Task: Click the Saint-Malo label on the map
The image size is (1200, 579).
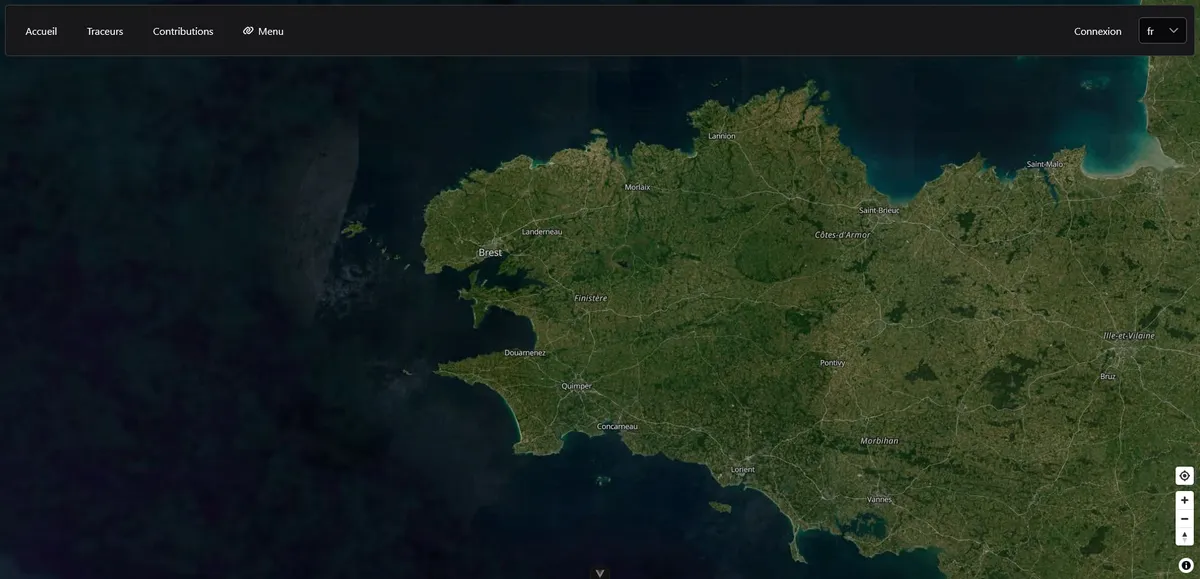Action: (x=1043, y=163)
